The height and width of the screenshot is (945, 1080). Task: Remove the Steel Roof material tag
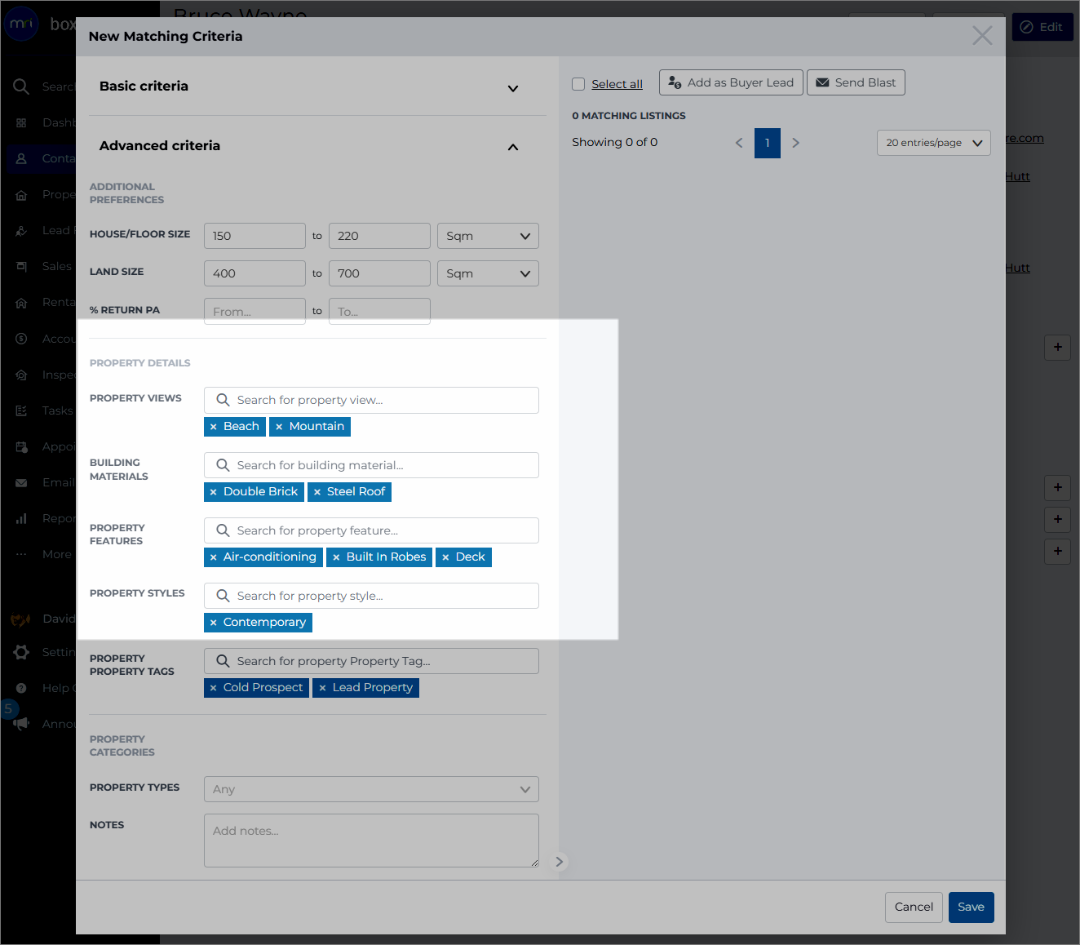pos(318,492)
